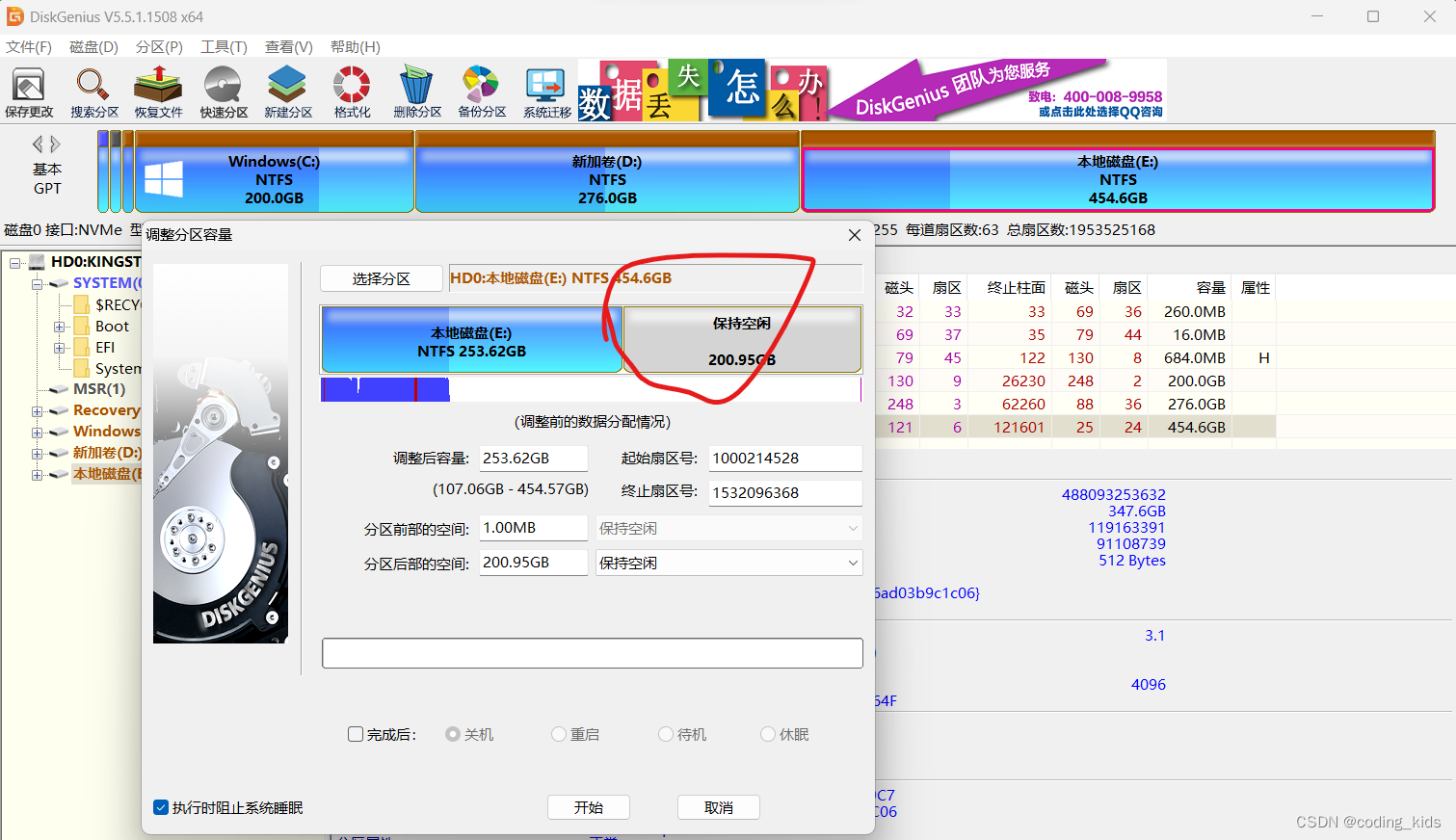Collapse the HD0:KINGST disk tree node
1456x840 pixels.
pyautogui.click(x=15, y=262)
